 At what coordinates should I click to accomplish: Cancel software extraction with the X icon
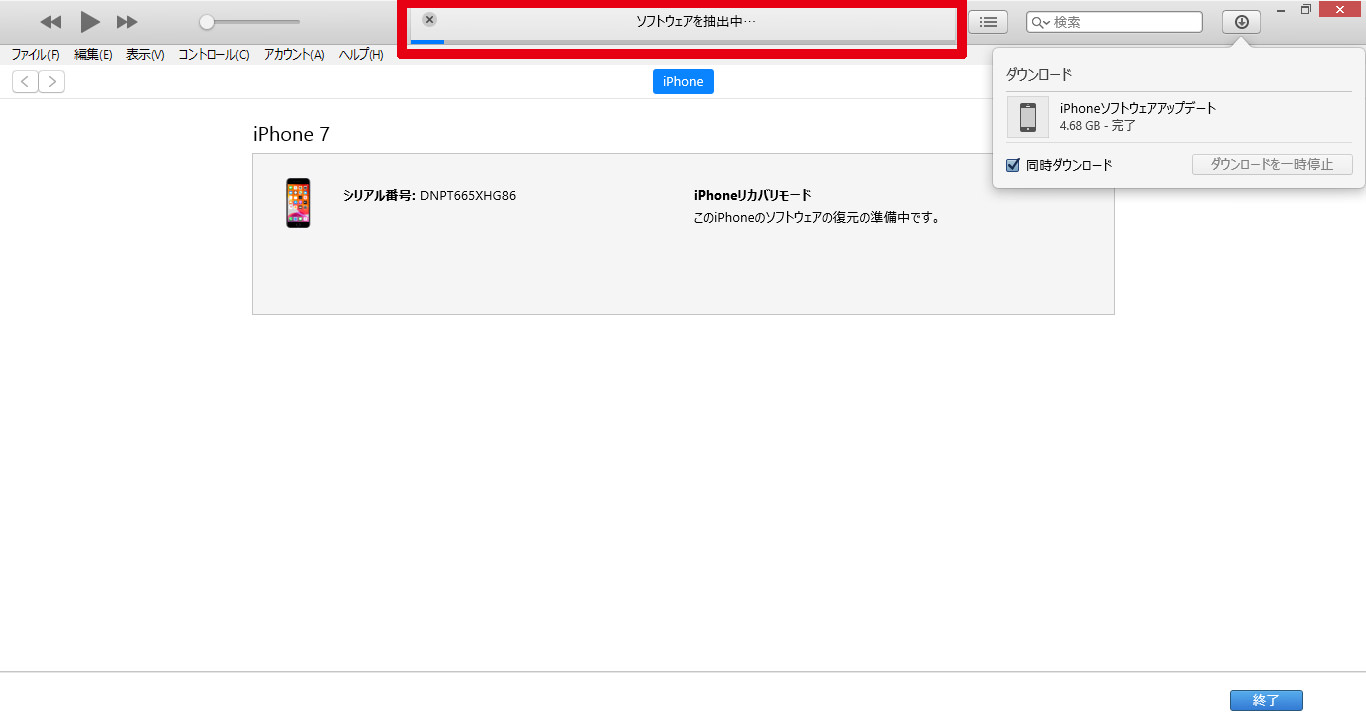pos(429,20)
